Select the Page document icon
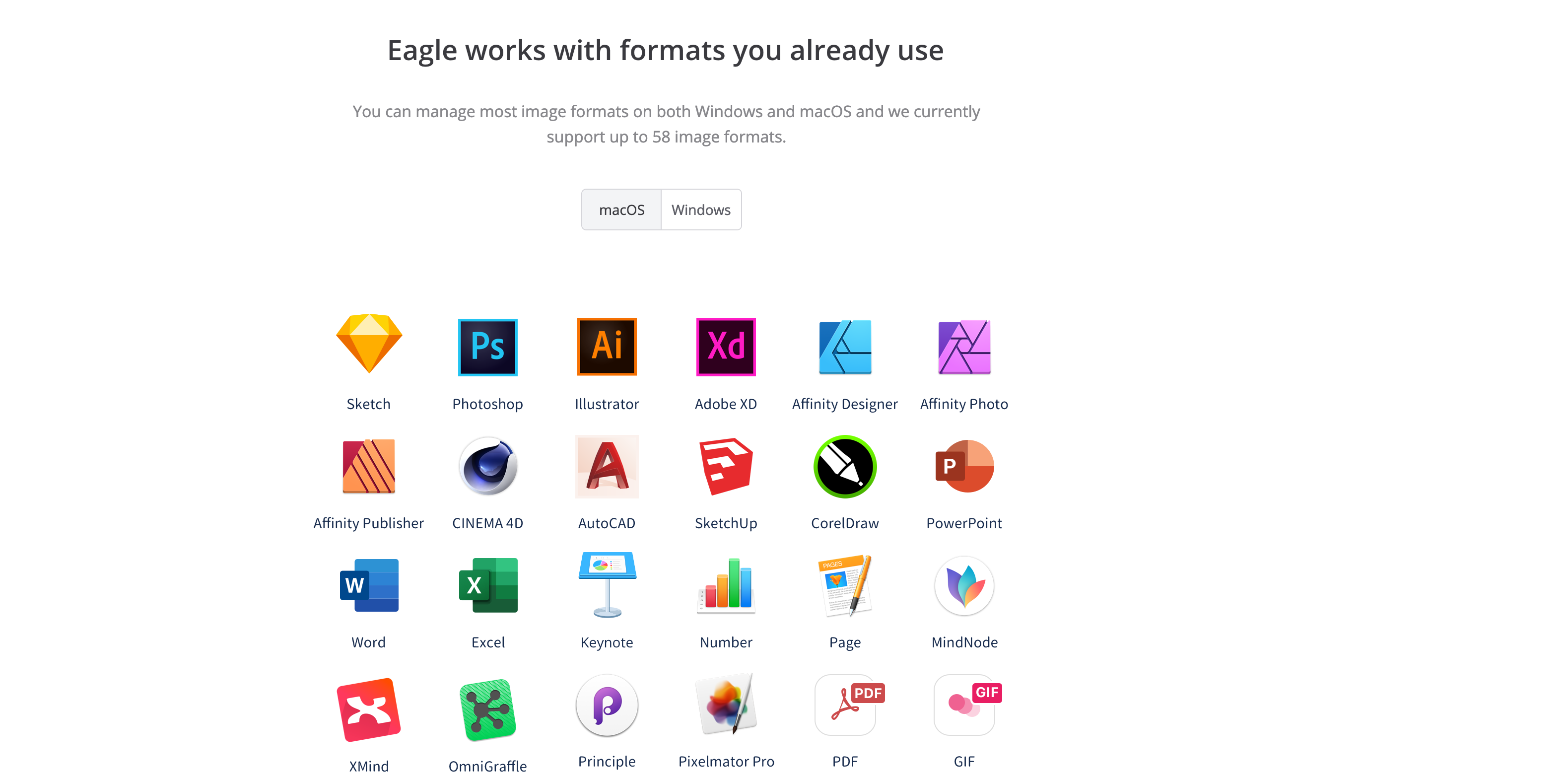 click(845, 585)
